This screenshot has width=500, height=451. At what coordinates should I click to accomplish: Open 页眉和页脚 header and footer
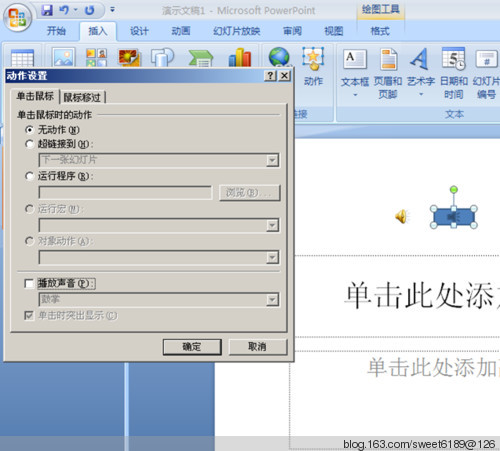(x=388, y=73)
